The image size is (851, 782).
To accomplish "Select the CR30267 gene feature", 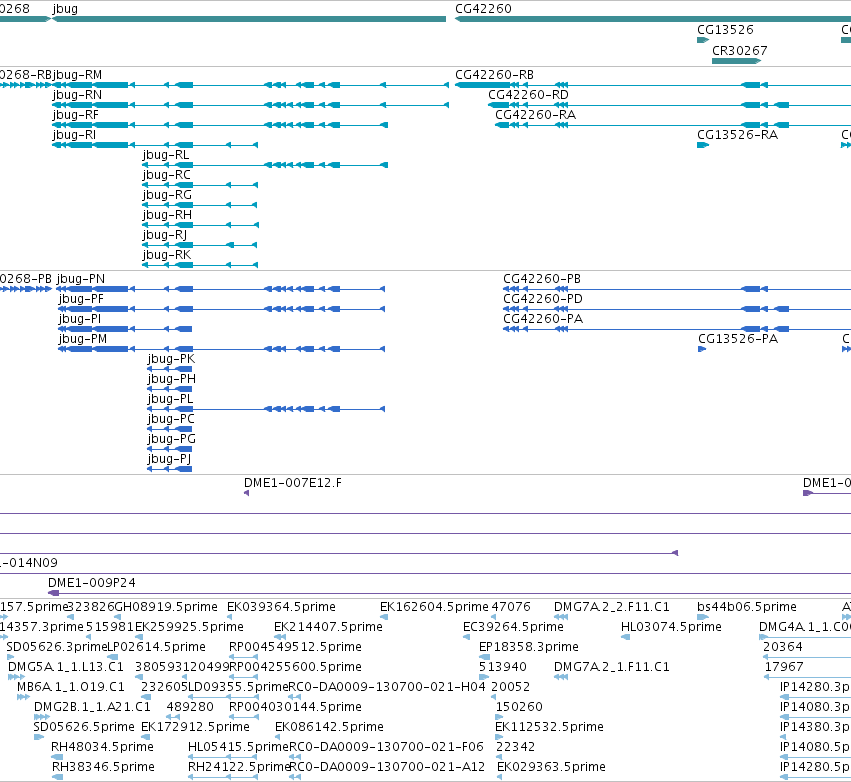I will tap(736, 61).
